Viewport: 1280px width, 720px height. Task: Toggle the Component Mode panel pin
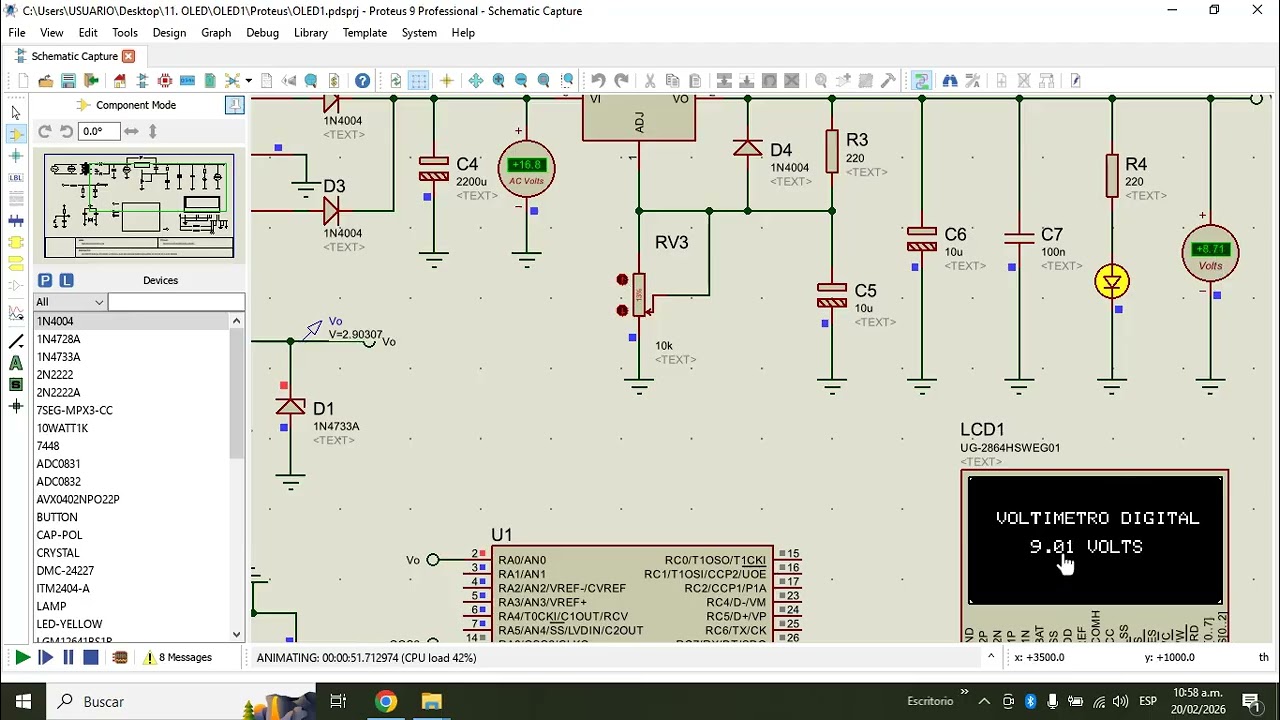pos(235,105)
